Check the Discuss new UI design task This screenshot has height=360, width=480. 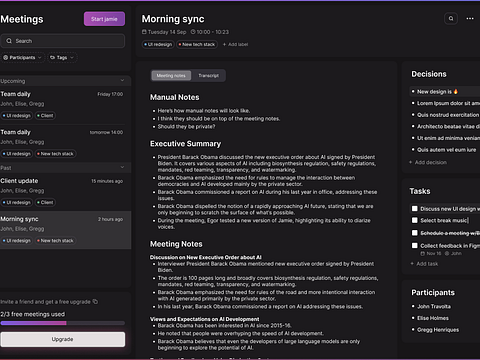click(415, 209)
